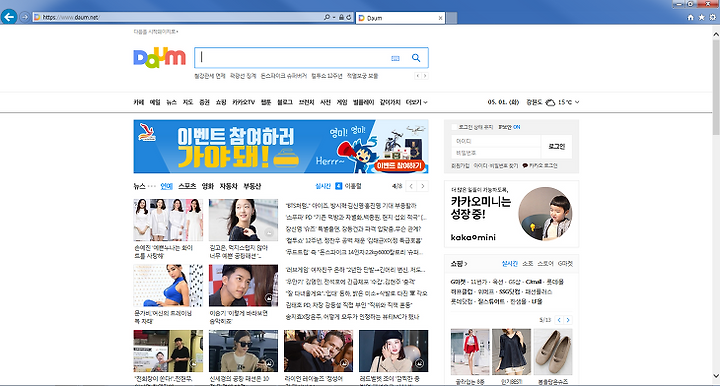The width and height of the screenshot is (720, 386).
Task: Click the Daum logo
Action: [x=159, y=58]
